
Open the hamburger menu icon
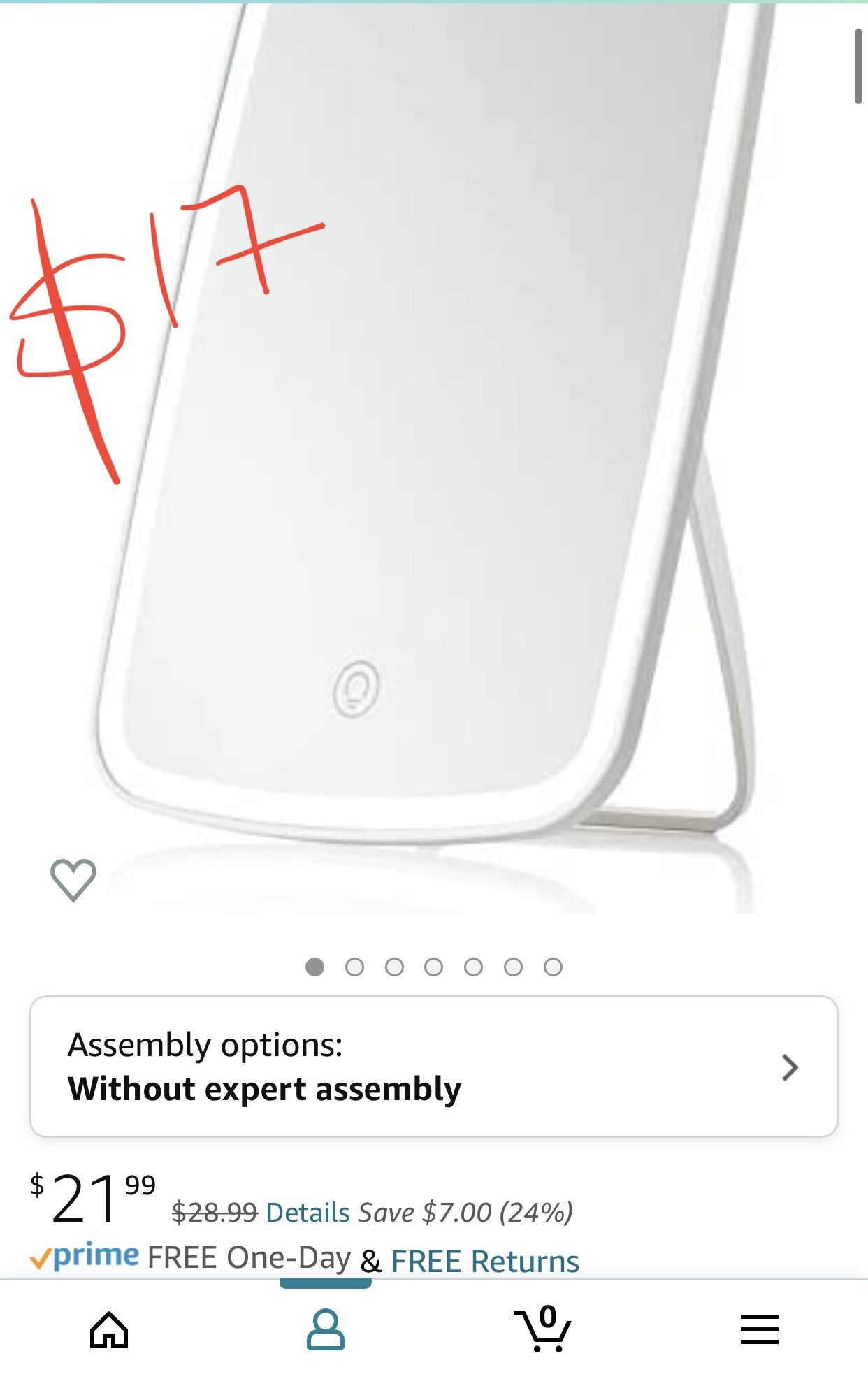coord(760,1329)
